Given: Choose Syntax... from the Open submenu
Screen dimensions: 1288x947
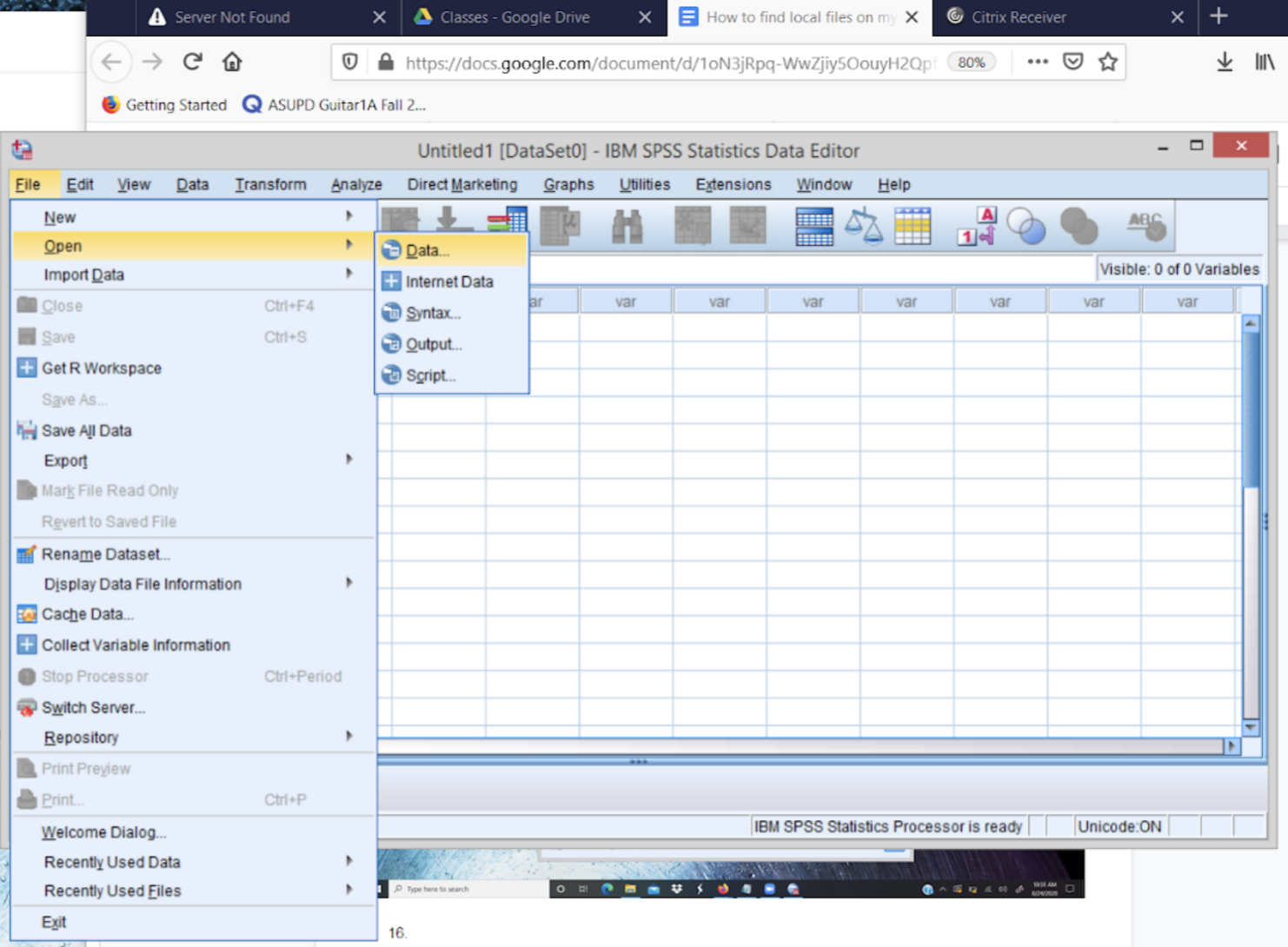Looking at the screenshot, I should pyautogui.click(x=452, y=313).
